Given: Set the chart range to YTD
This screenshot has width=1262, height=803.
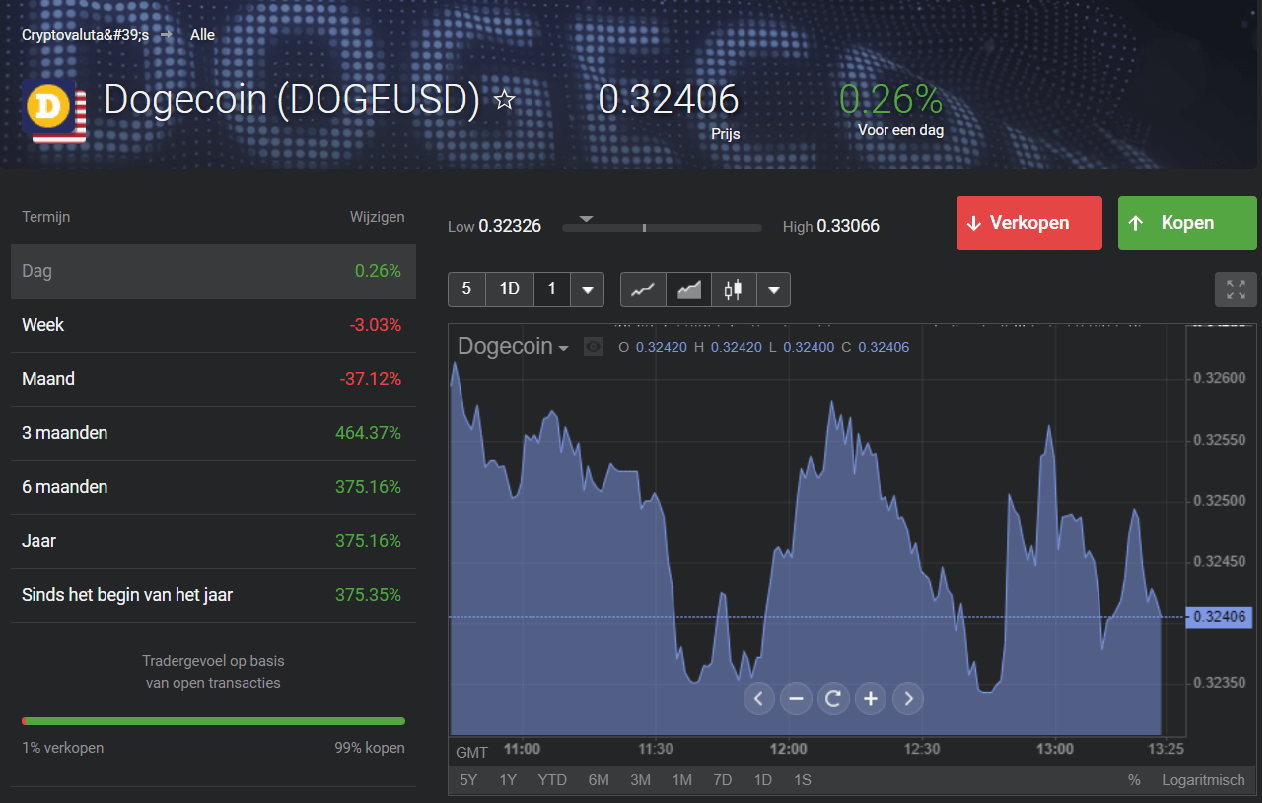Looking at the screenshot, I should point(552,780).
